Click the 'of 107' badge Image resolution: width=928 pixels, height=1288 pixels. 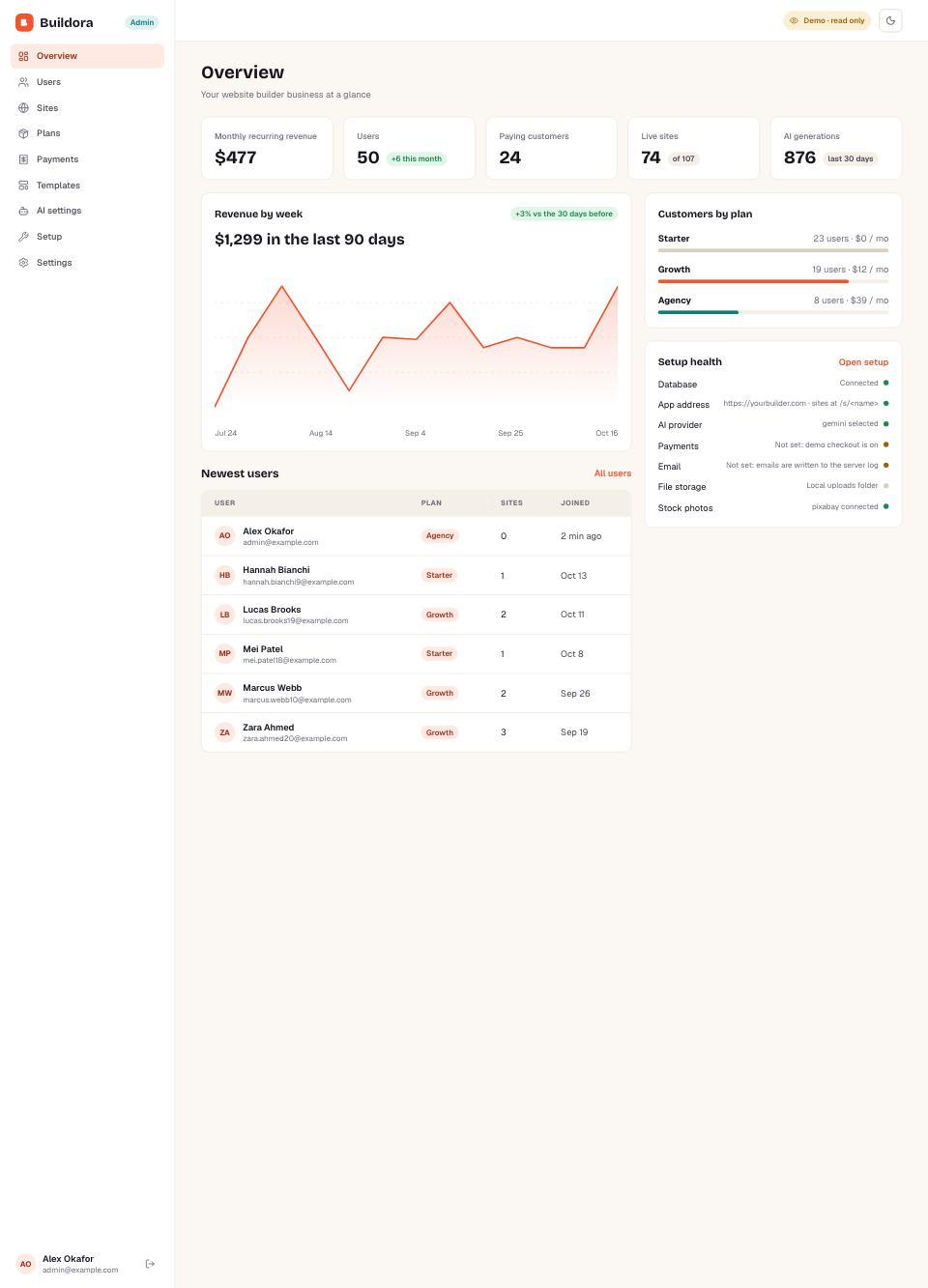point(683,158)
